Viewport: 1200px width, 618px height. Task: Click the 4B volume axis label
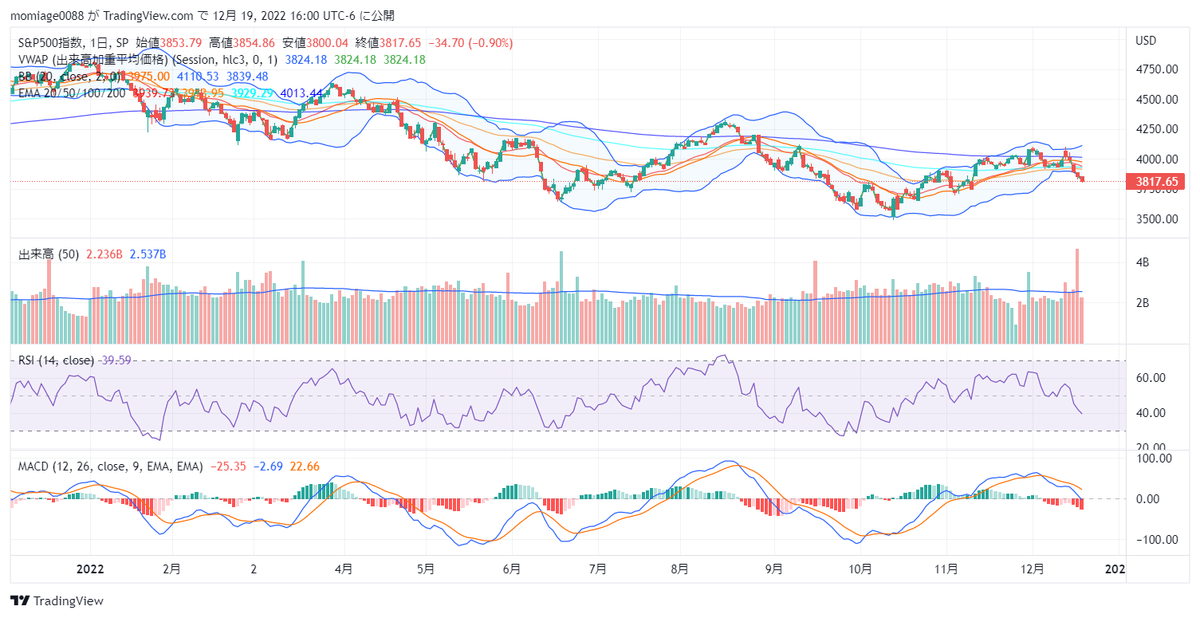[1142, 263]
